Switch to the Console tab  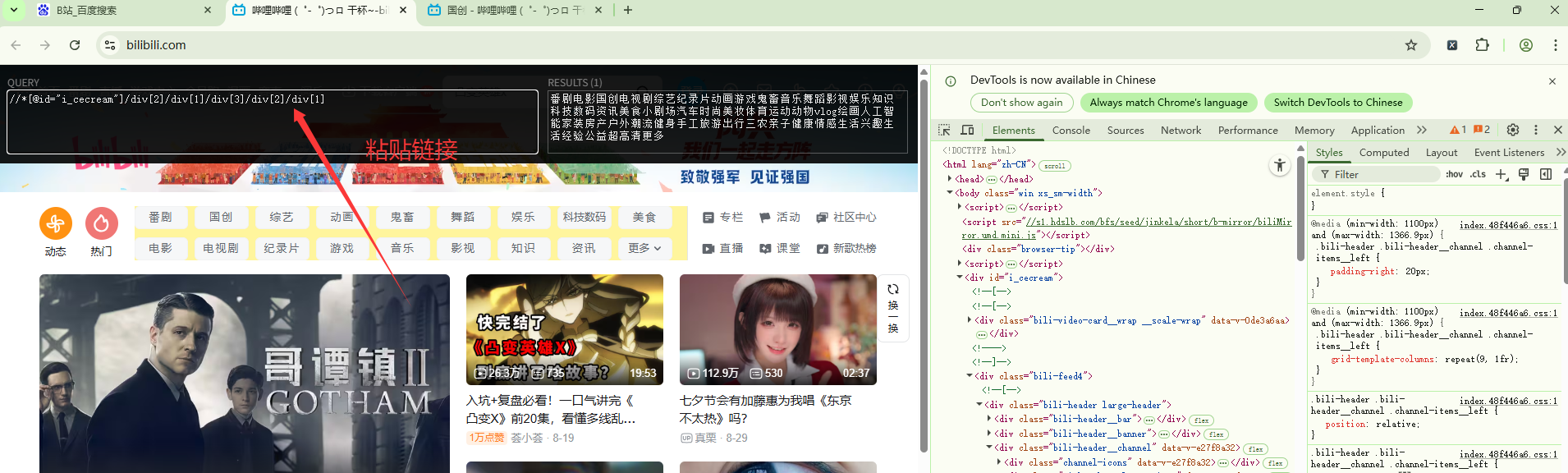[x=1071, y=130]
